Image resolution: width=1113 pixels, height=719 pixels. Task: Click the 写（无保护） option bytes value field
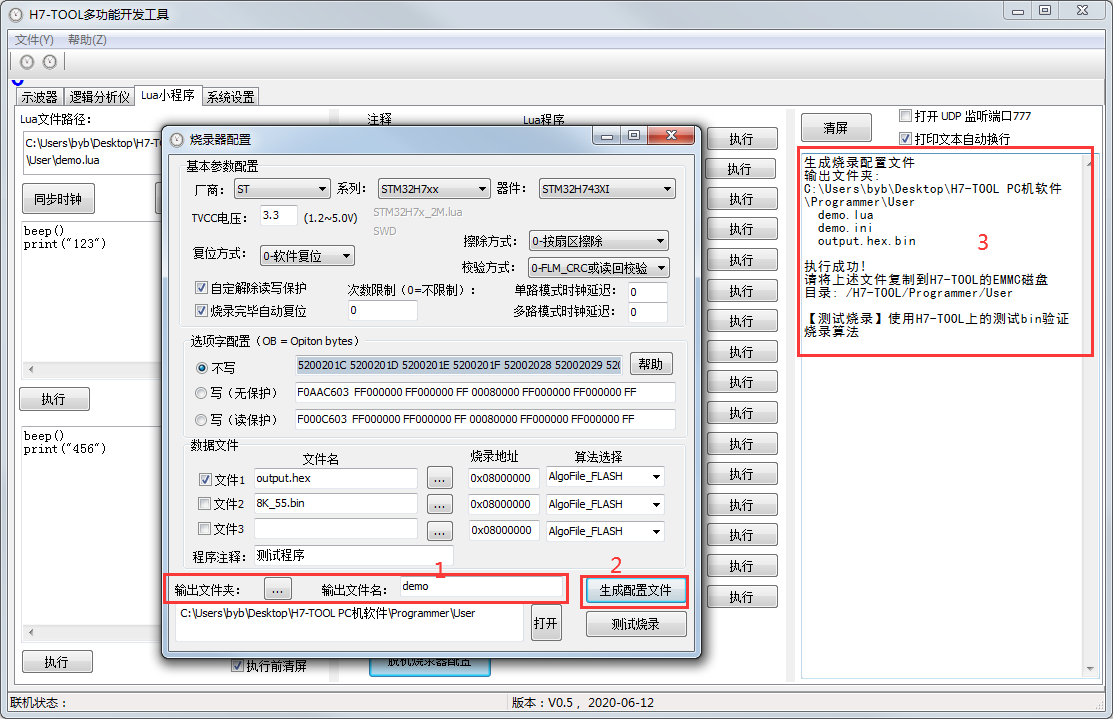tap(486, 393)
